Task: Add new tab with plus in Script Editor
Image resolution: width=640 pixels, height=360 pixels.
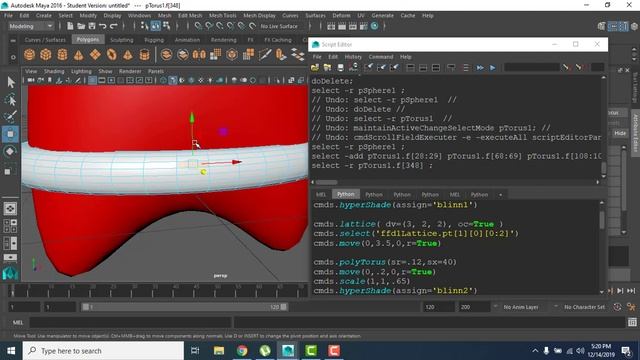Action: click(500, 195)
